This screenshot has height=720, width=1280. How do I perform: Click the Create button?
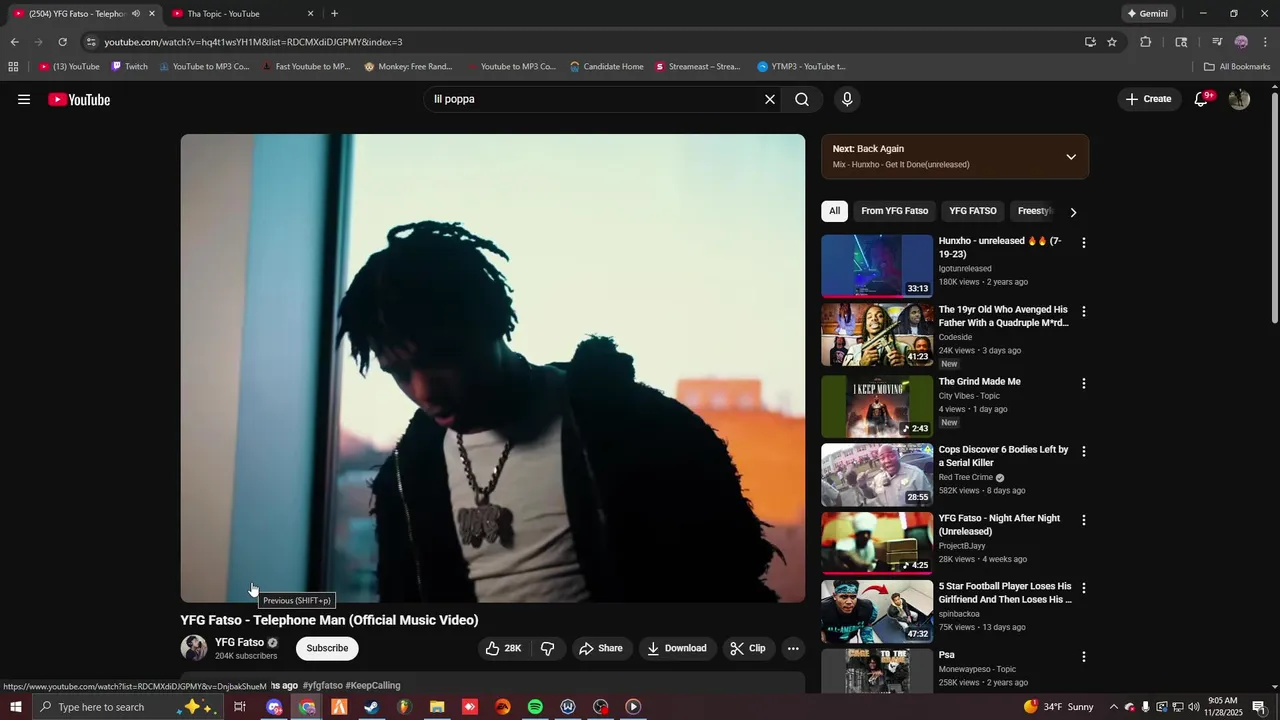(1148, 99)
